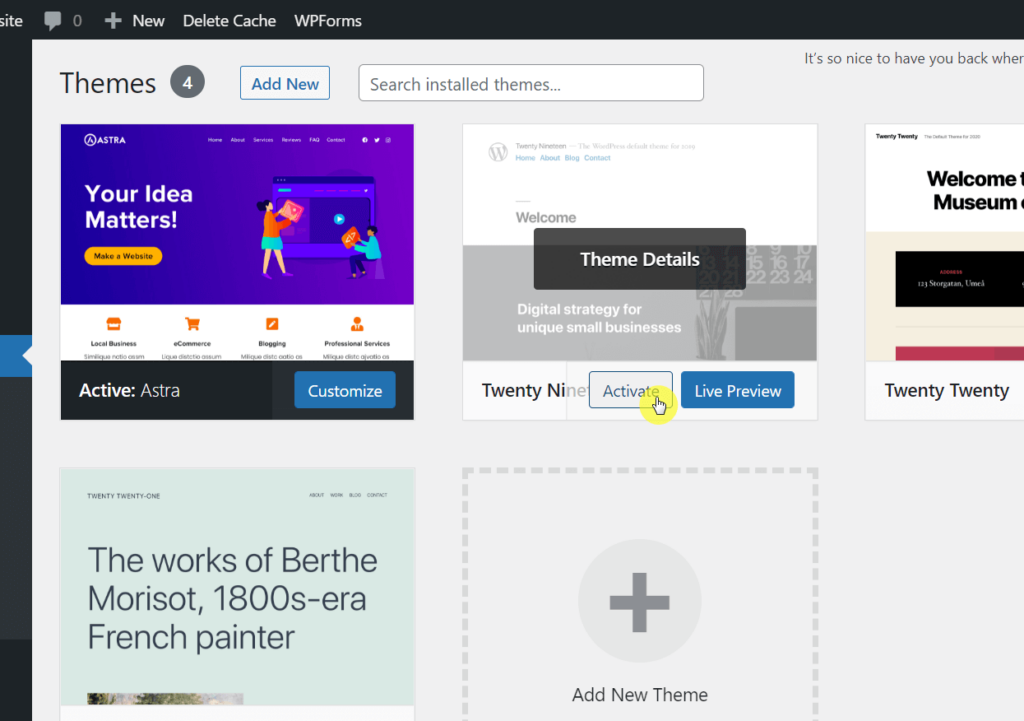Click the comments count 0 in admin bar

[77, 21]
